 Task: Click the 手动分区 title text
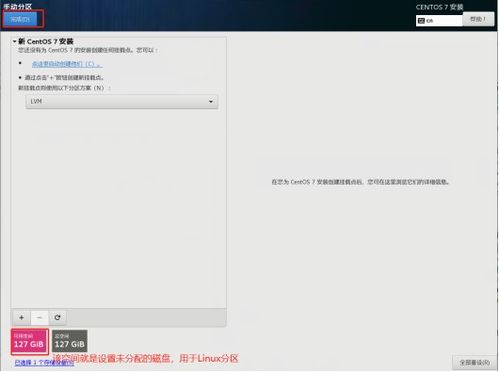pos(18,6)
